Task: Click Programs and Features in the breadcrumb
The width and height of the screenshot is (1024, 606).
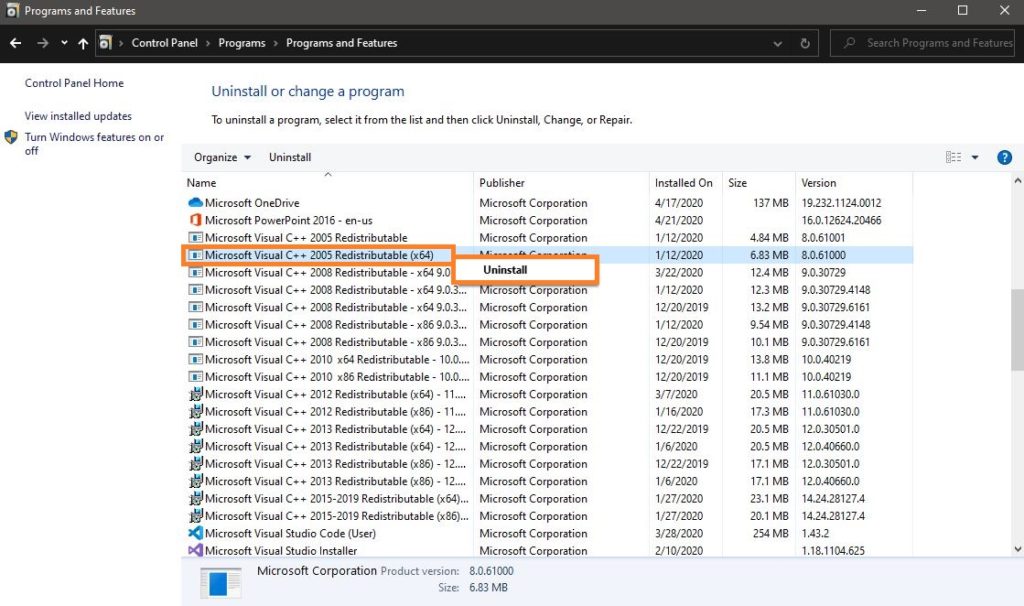Action: point(342,43)
